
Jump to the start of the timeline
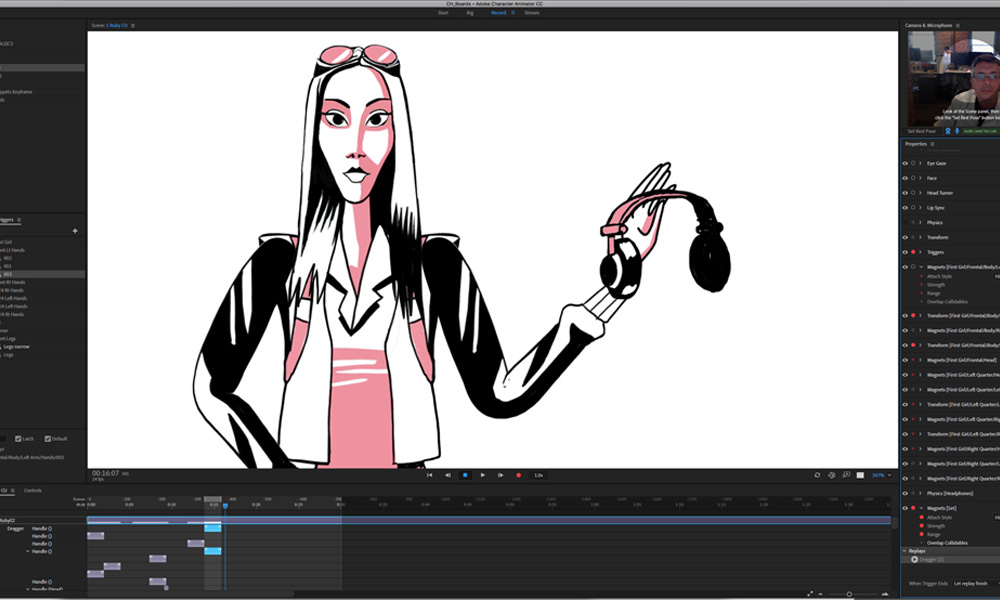coord(430,475)
